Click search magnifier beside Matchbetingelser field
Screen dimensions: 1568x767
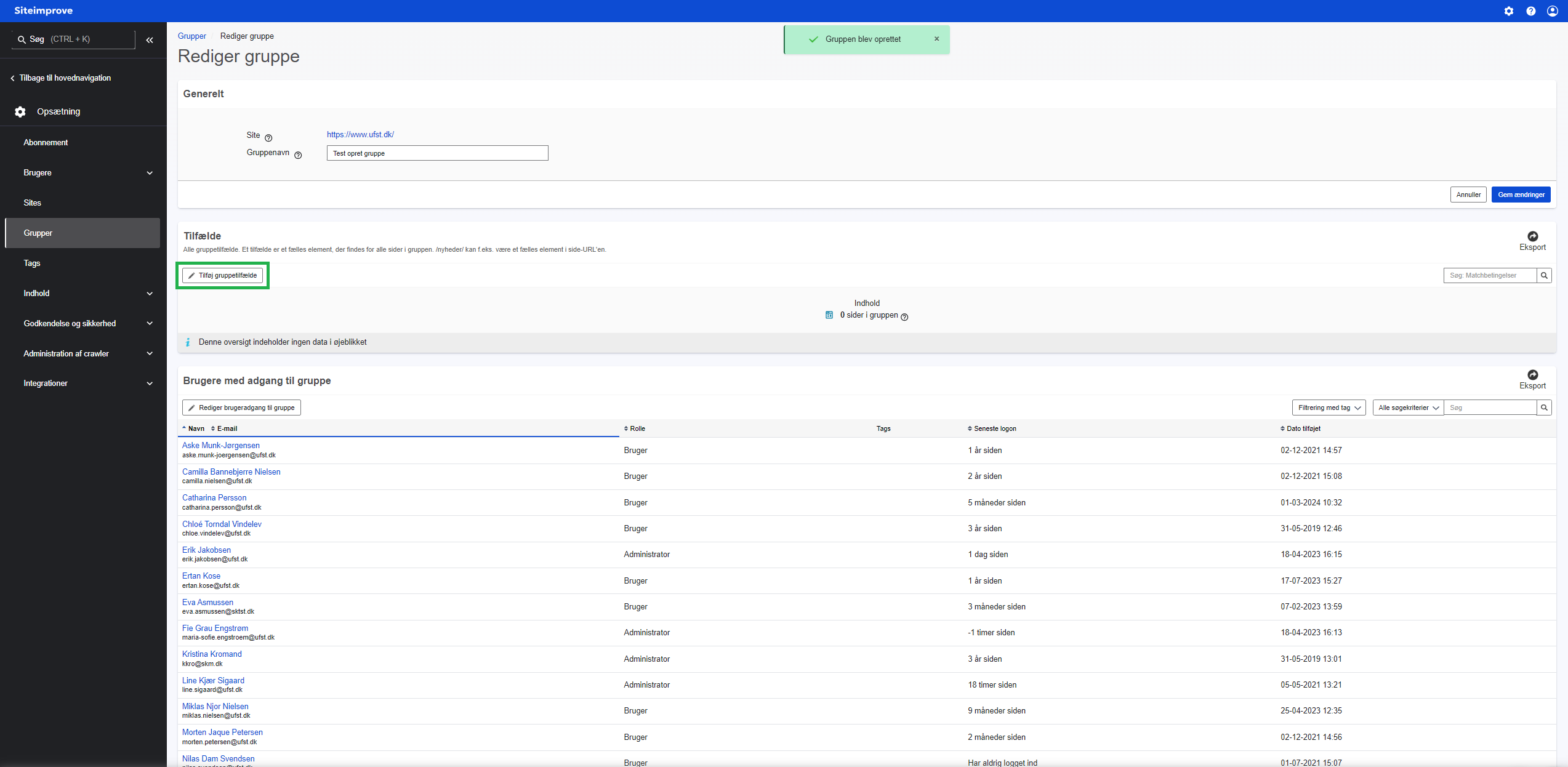tap(1544, 276)
